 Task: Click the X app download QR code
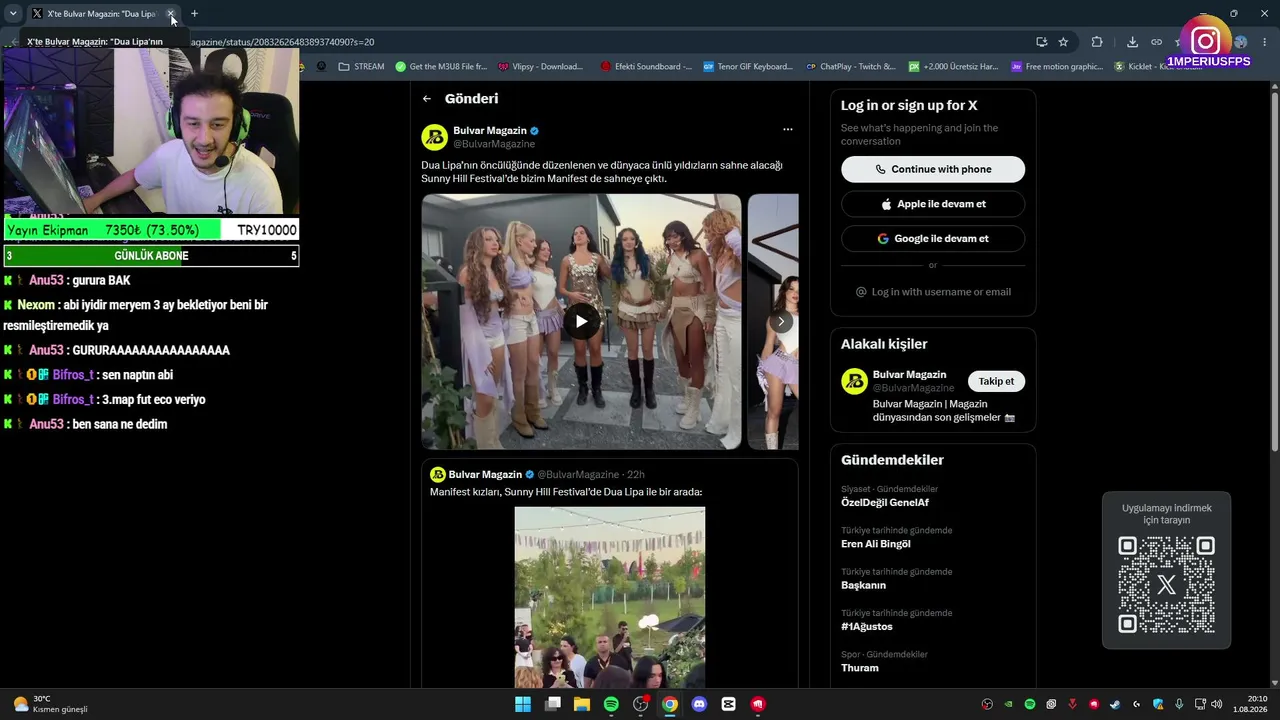pyautogui.click(x=1166, y=585)
